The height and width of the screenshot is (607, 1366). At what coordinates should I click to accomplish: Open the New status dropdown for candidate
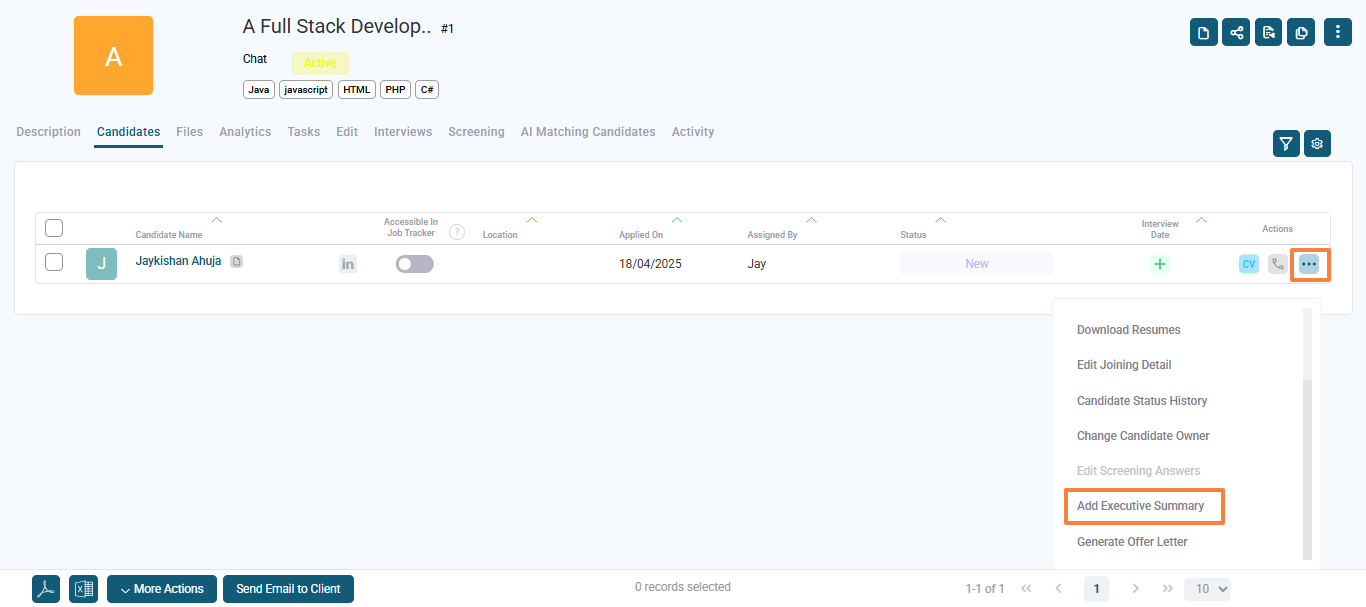pos(976,264)
